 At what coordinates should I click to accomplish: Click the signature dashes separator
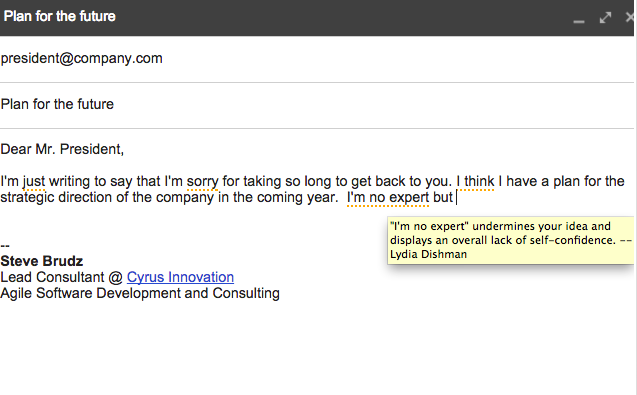[5, 246]
